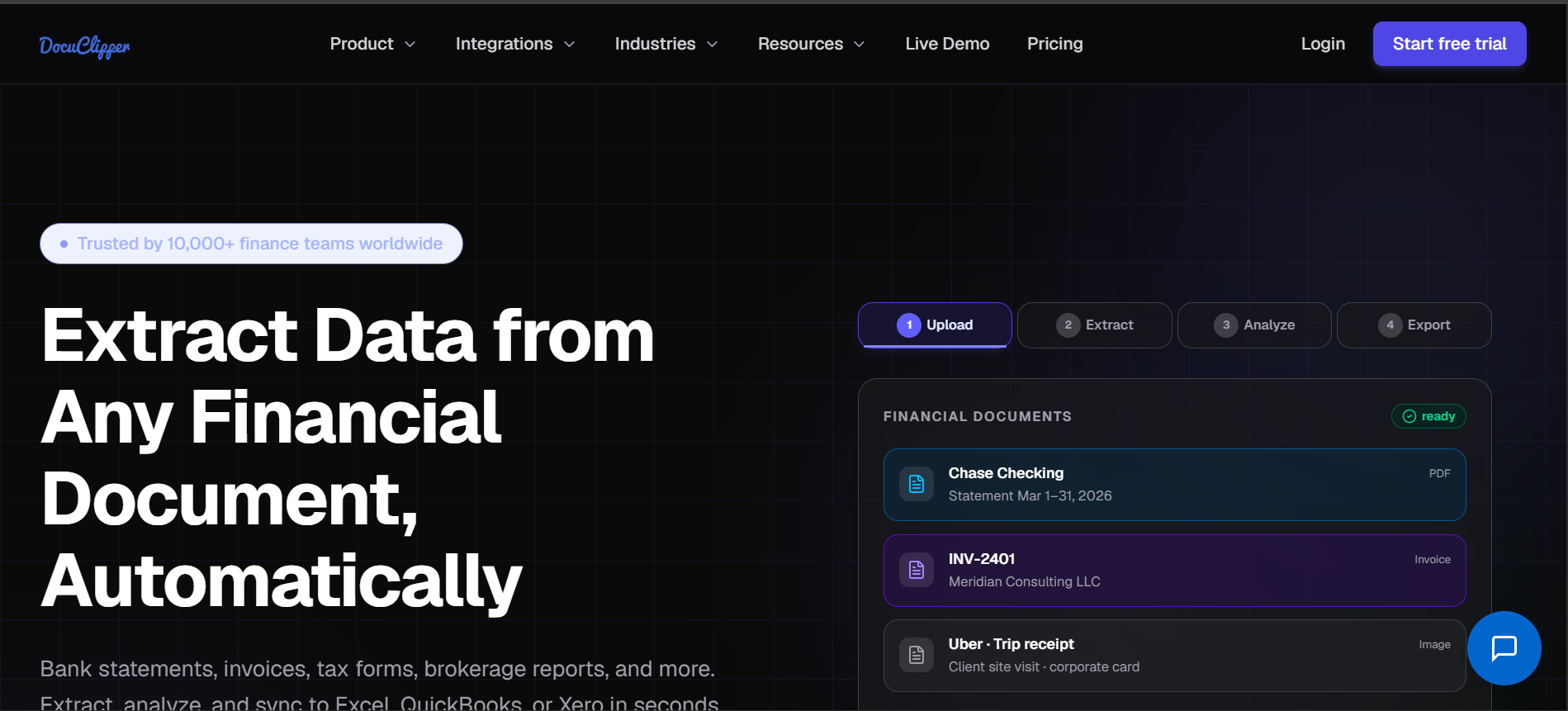Click the Industries menu label
The width and height of the screenshot is (1568, 711).
pyautogui.click(x=656, y=44)
